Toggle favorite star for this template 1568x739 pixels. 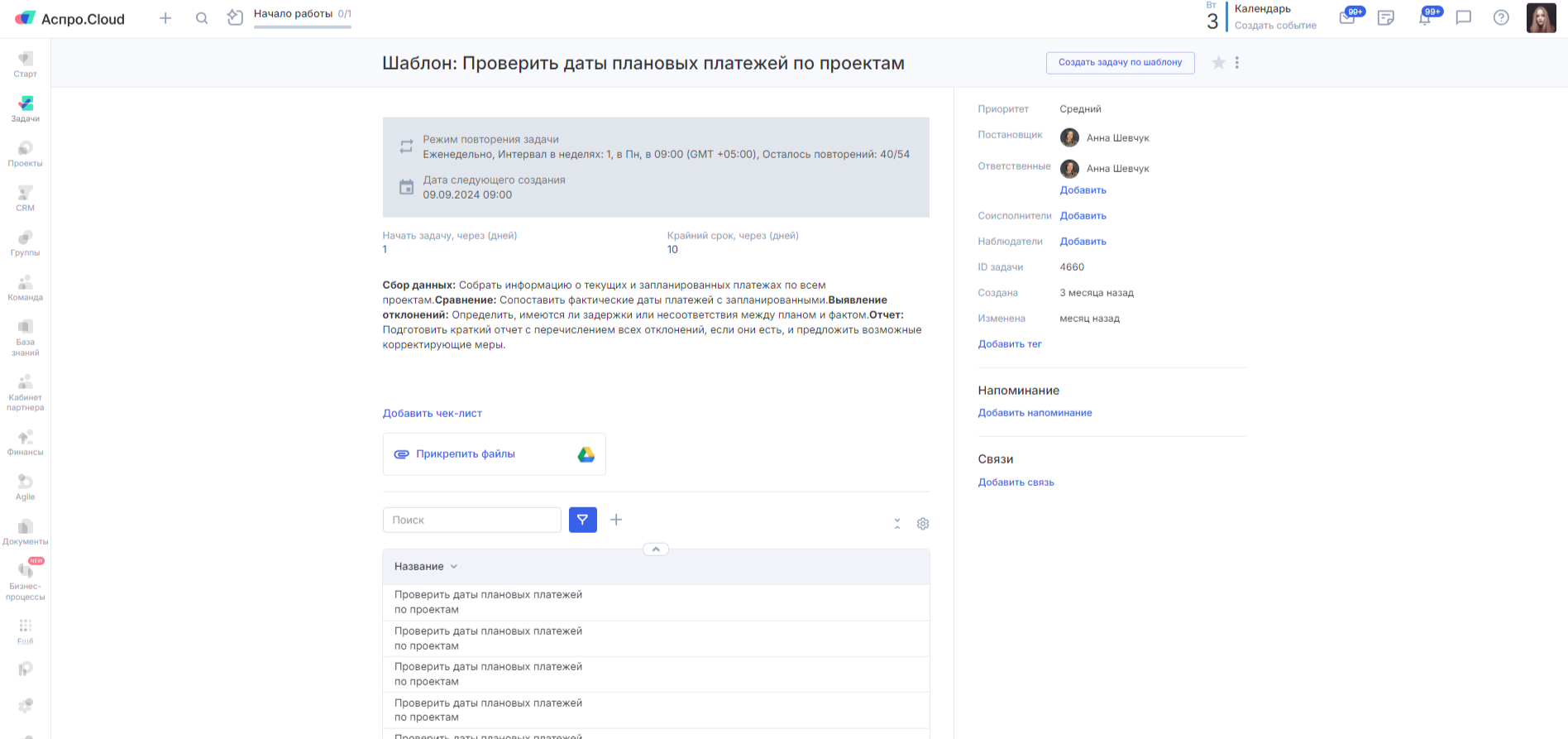coord(1218,63)
